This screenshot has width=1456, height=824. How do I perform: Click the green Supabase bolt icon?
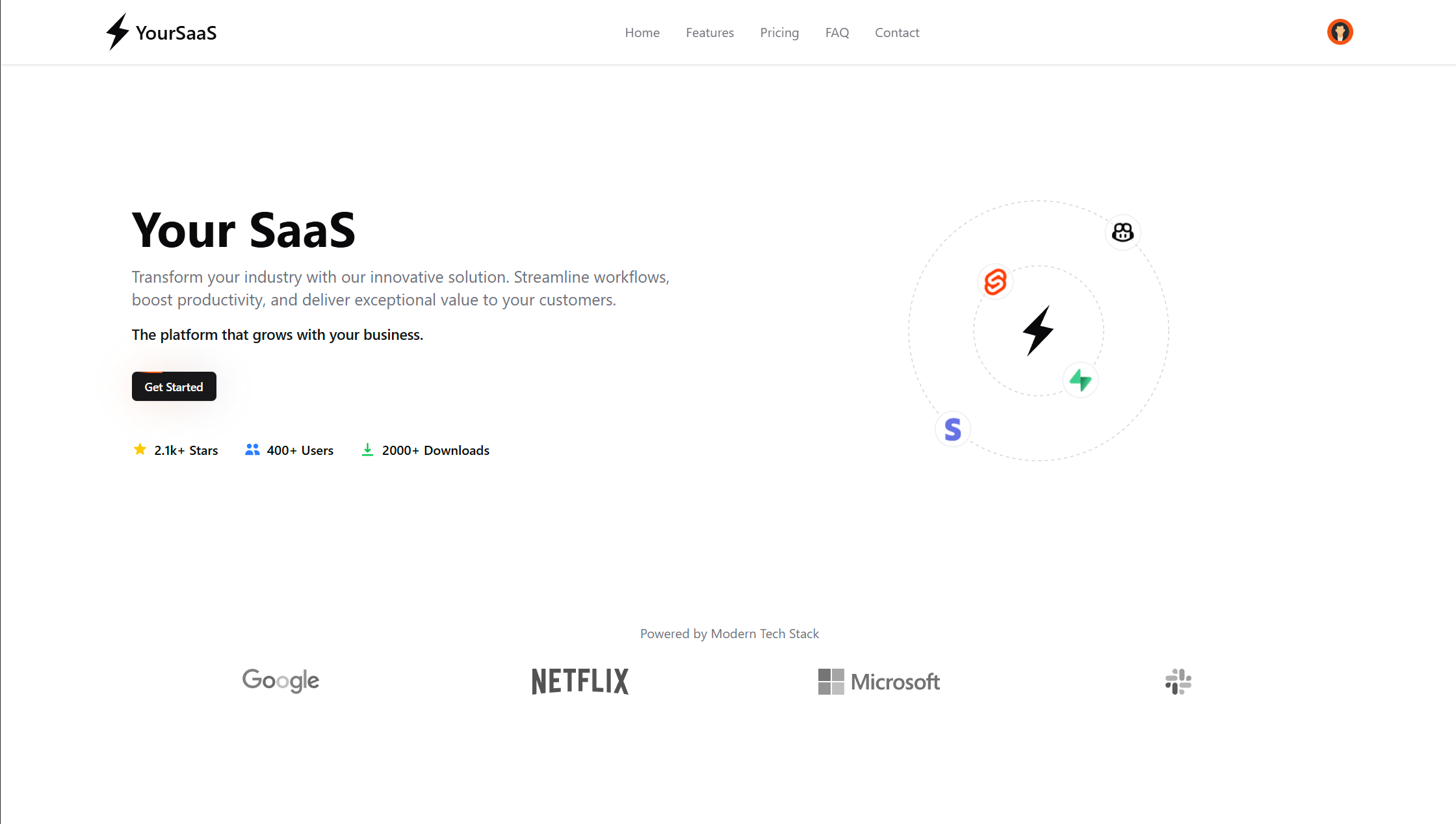(x=1080, y=380)
